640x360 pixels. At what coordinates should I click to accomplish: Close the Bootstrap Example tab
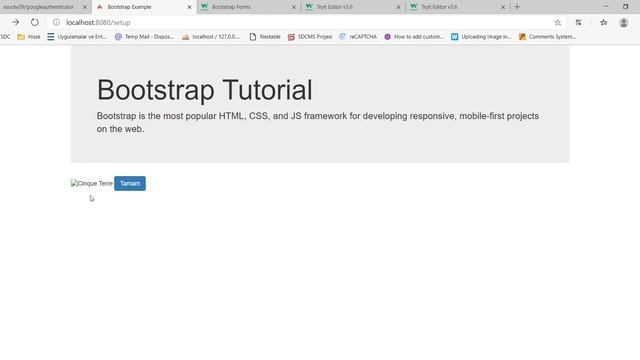pyautogui.click(x=189, y=7)
